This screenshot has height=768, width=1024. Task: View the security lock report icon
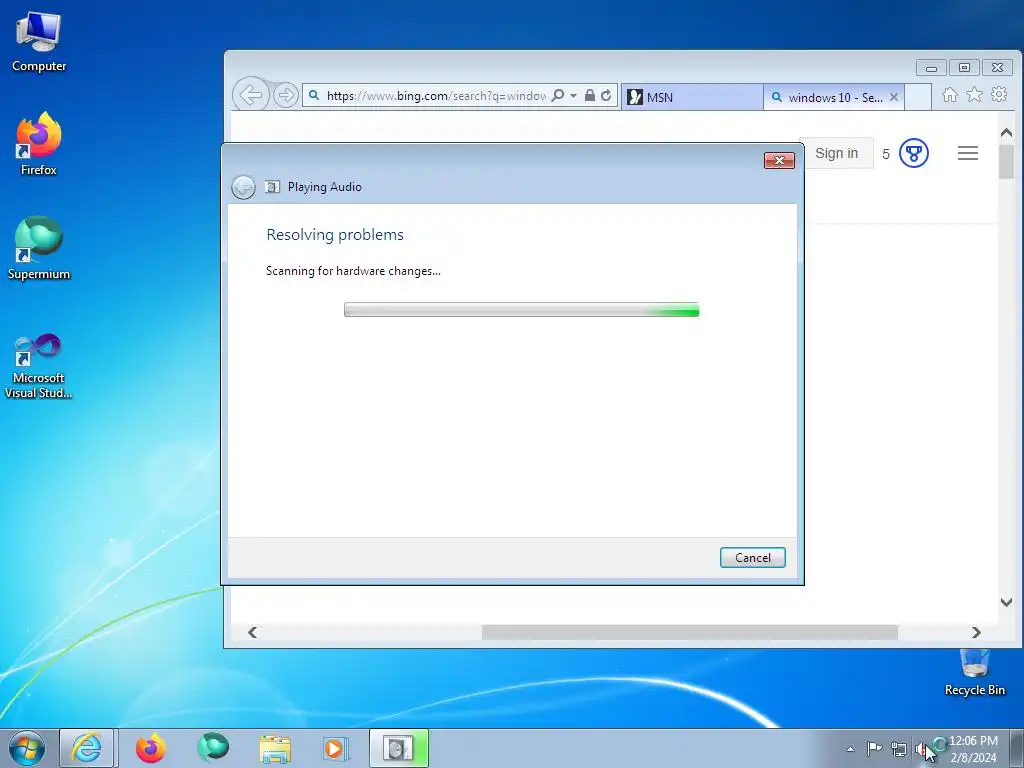(x=590, y=95)
